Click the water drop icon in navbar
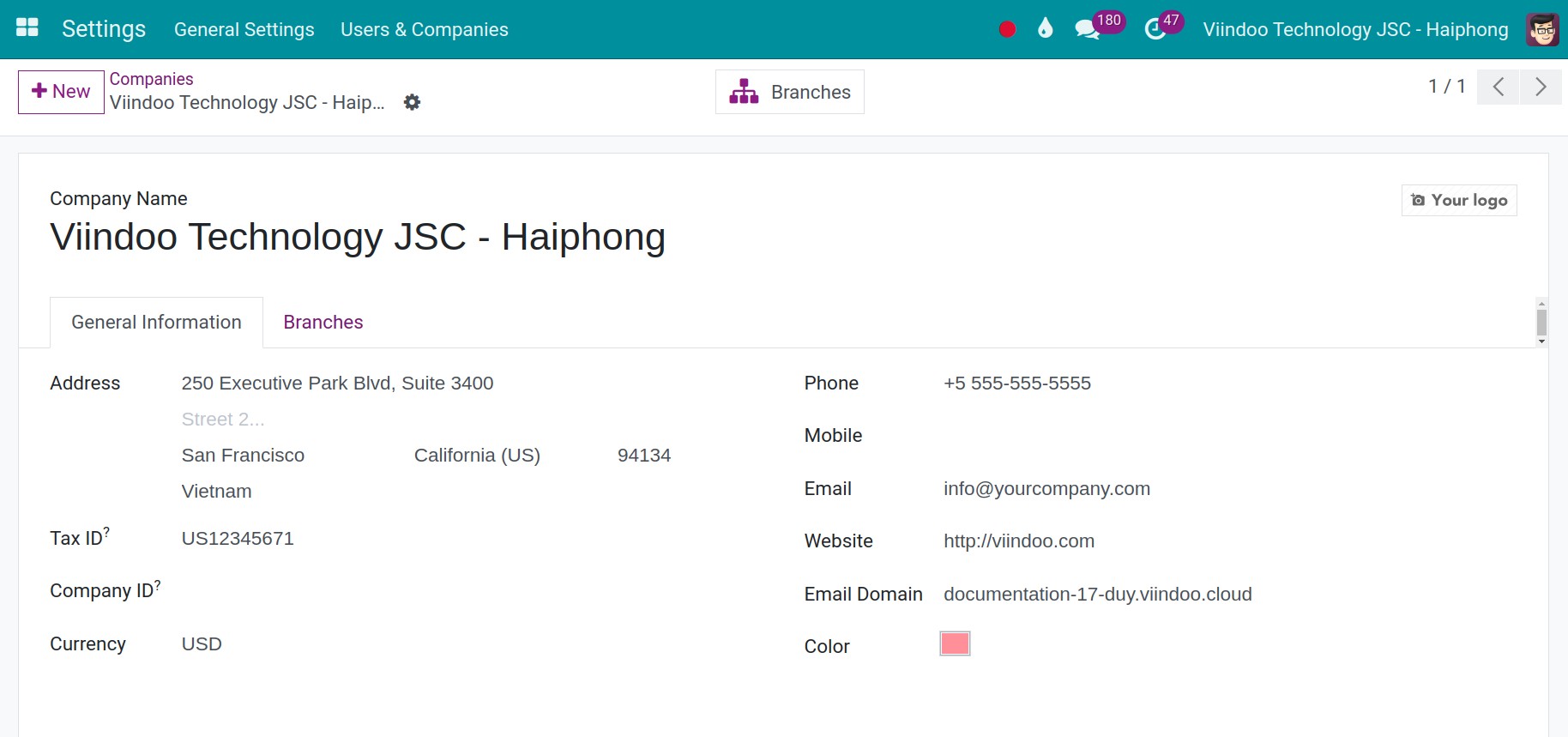Viewport: 1568px width, 737px height. (1045, 29)
